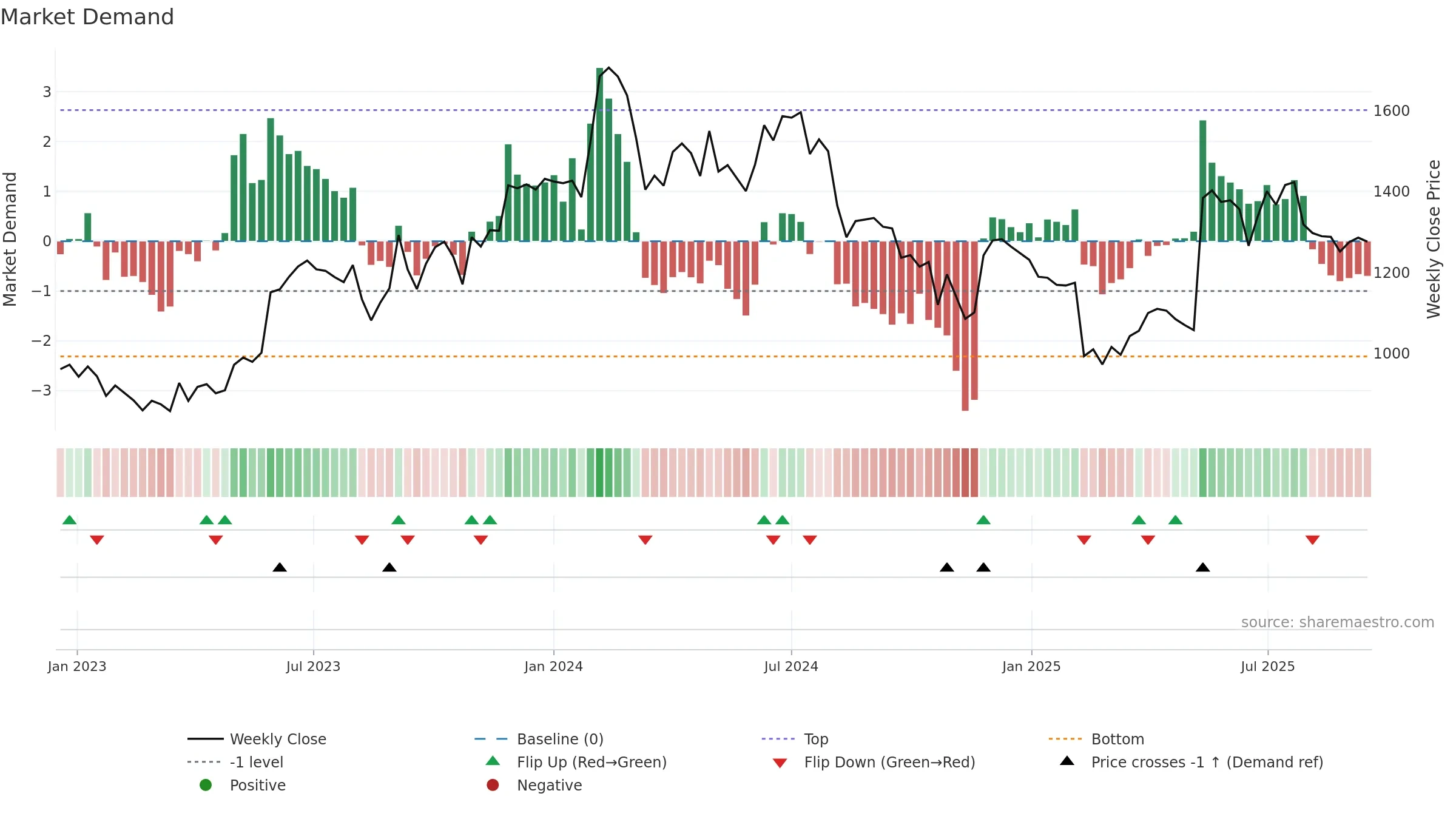This screenshot has width=1456, height=819.
Task: Click the tall green bar in May 2025
Action: (1203, 181)
